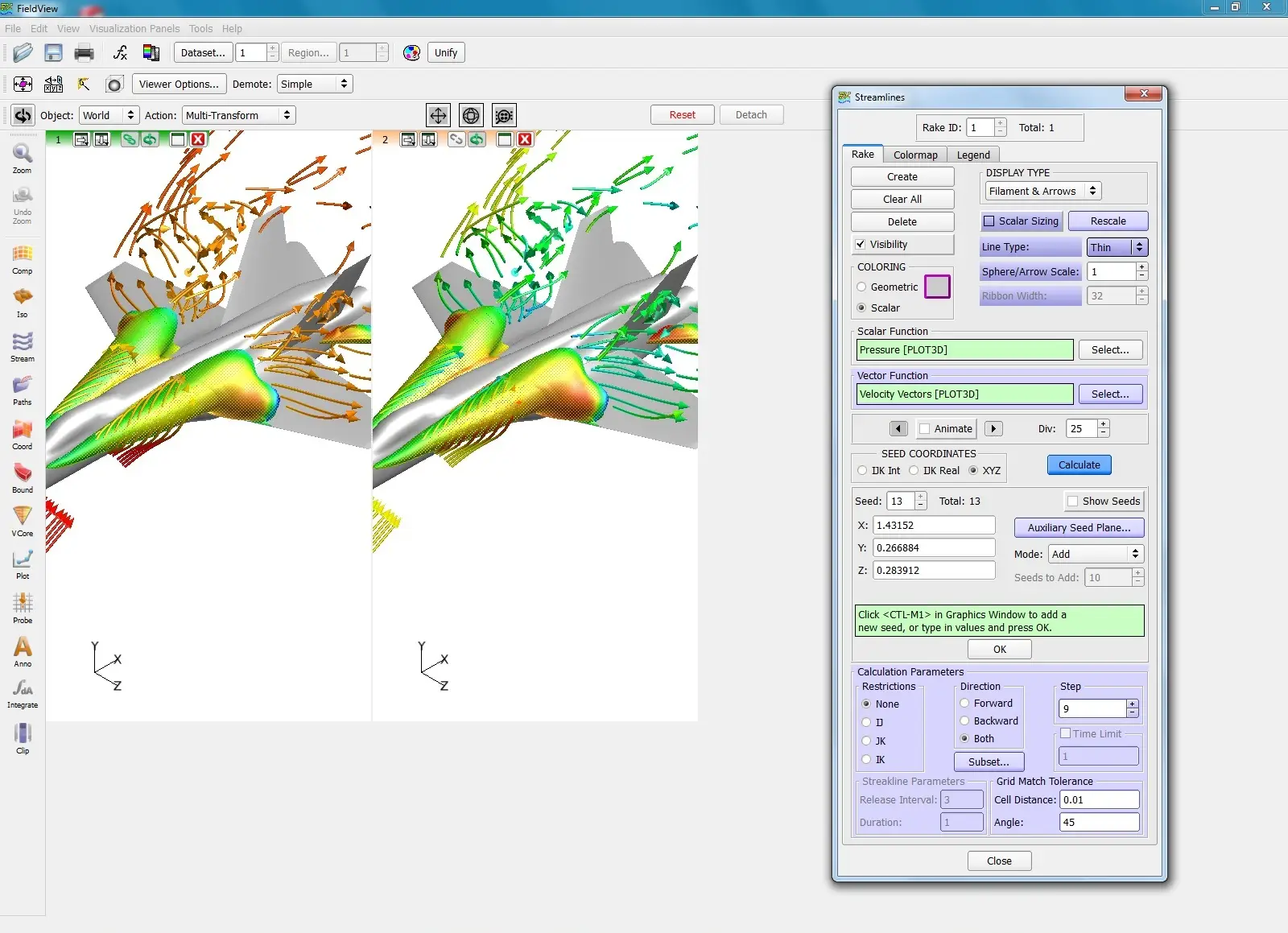This screenshot has width=1288, height=933.
Task: Click the printer icon
Action: tap(84, 53)
